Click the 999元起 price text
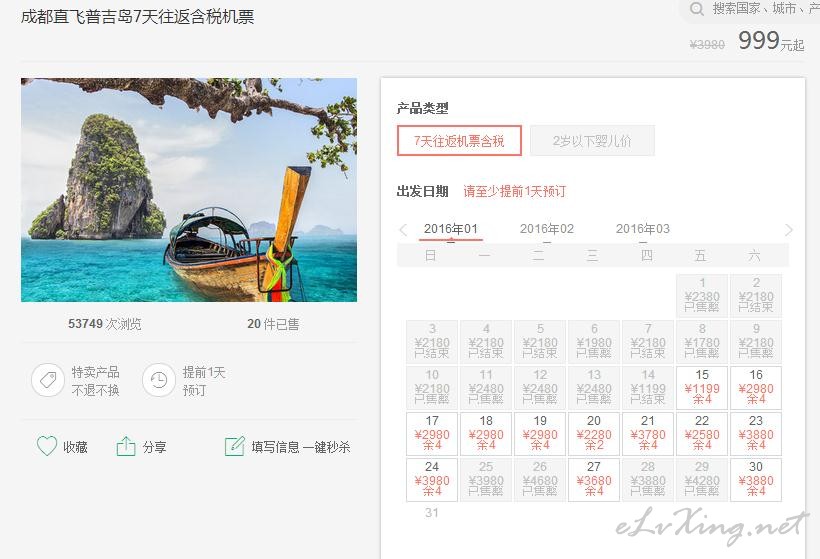Image resolution: width=820 pixels, height=559 pixels. pyautogui.click(x=771, y=41)
